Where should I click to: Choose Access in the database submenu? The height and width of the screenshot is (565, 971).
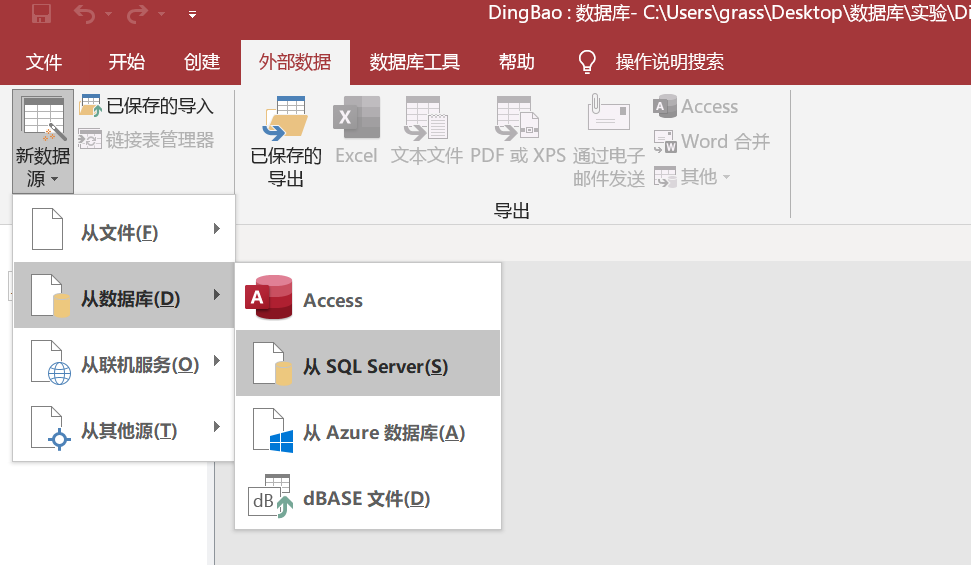coord(368,297)
